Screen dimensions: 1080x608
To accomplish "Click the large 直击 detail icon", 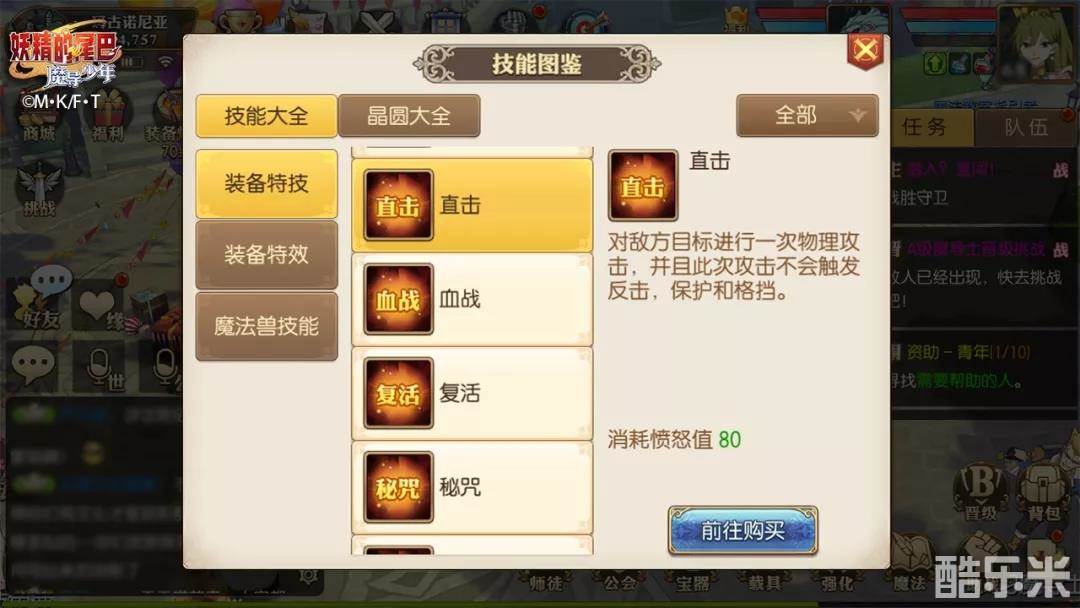I will (x=643, y=185).
